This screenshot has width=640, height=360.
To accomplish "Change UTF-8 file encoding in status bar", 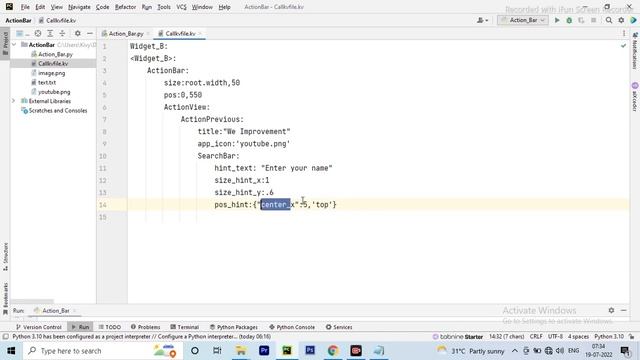I will pyautogui.click(x=555, y=337).
